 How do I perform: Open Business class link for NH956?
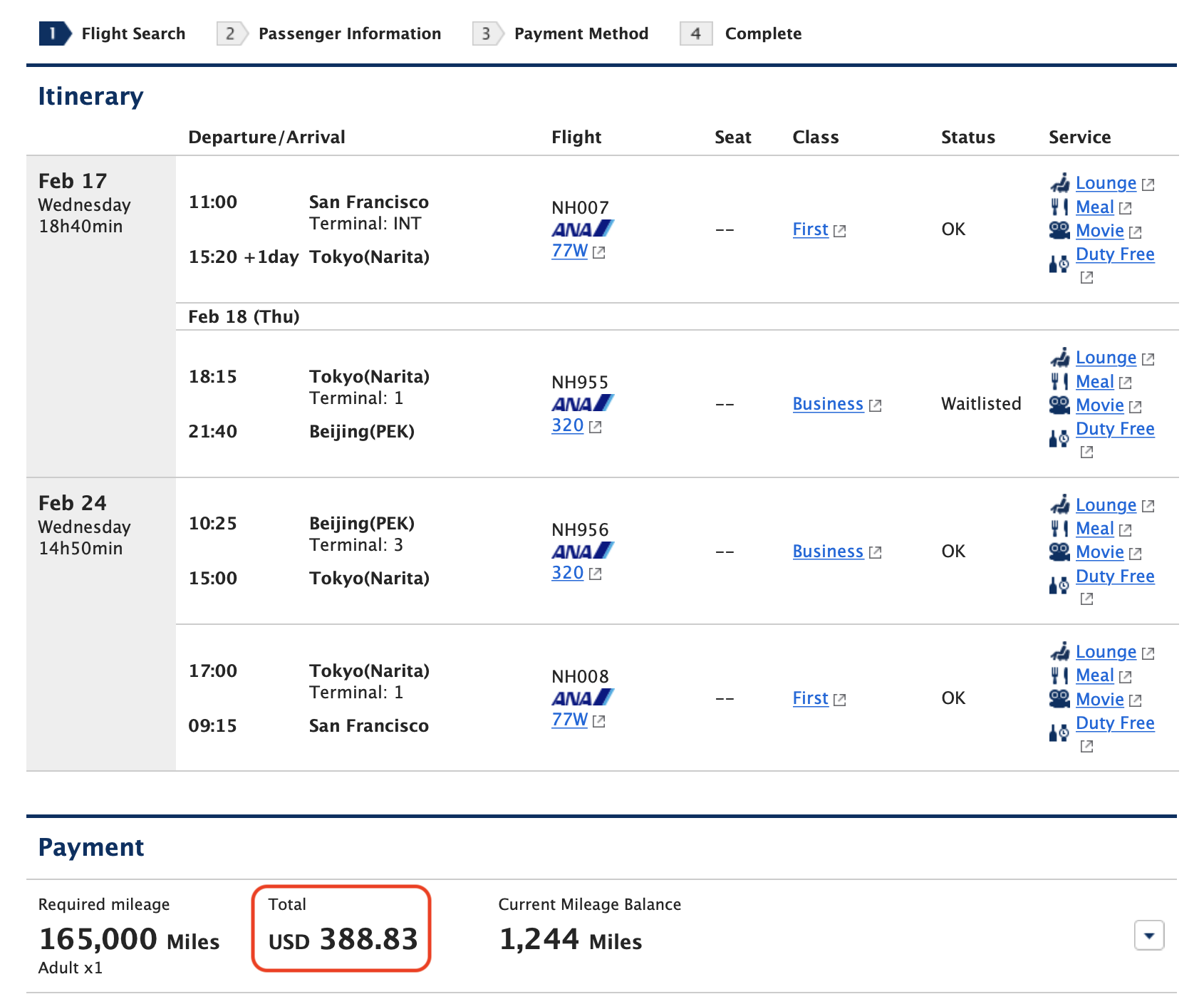coord(828,552)
